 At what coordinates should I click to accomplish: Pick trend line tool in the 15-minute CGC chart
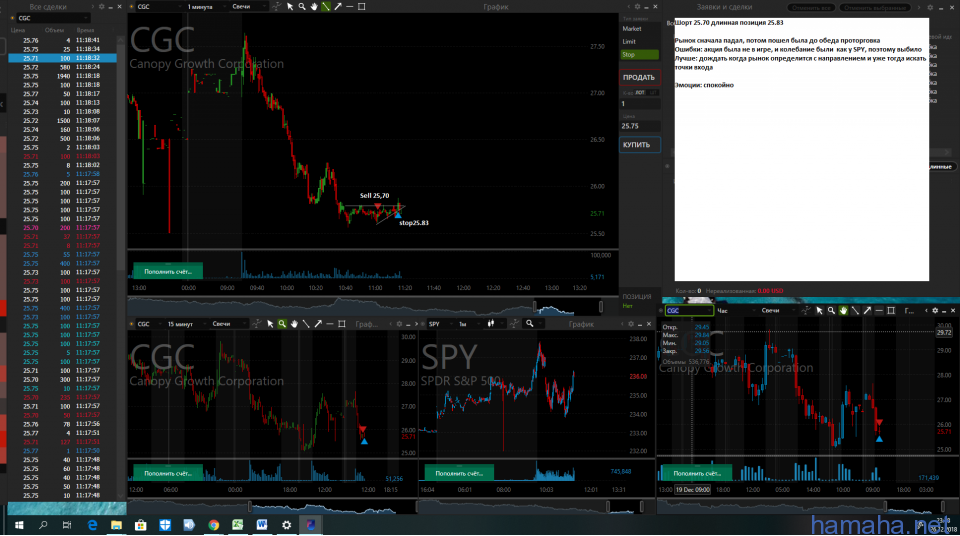click(x=306, y=324)
